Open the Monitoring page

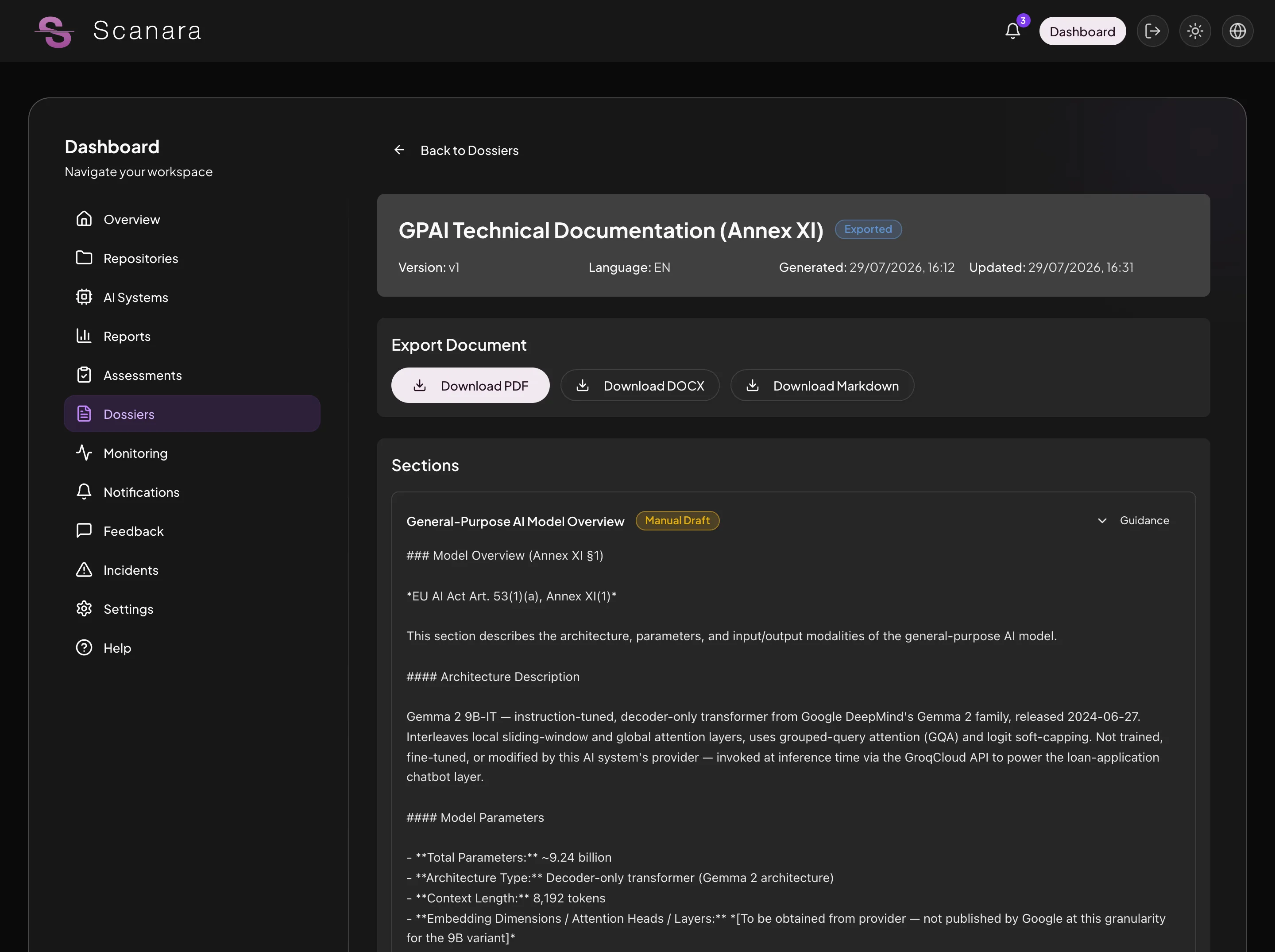tap(192, 453)
